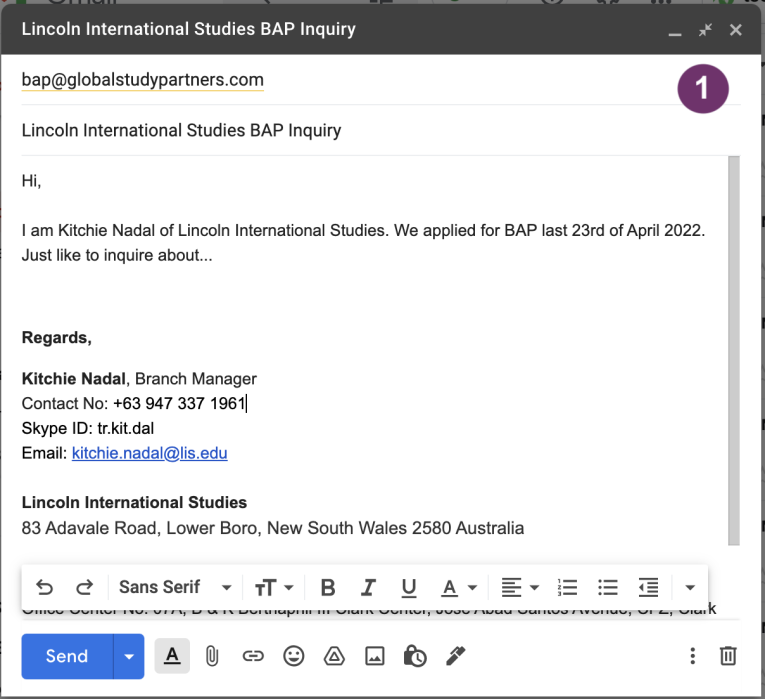Click the recipient bap@globalstudypartners.com
Viewport: 765px width, 699px height.
(142, 80)
